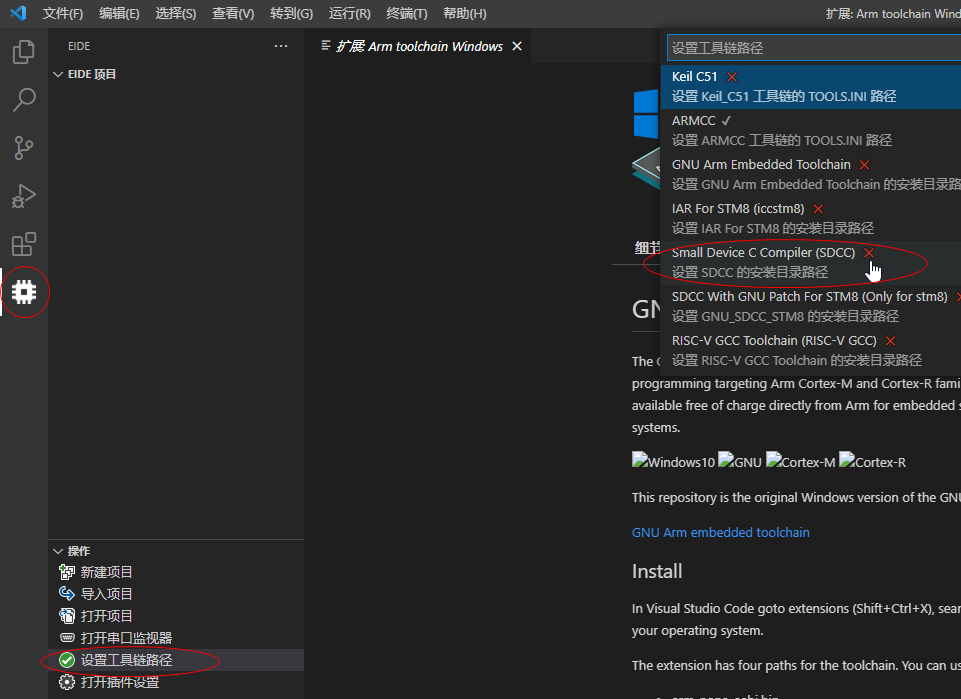The width and height of the screenshot is (961, 699).
Task: Click the 设置工具链路径 quick pick input field
Action: click(812, 46)
